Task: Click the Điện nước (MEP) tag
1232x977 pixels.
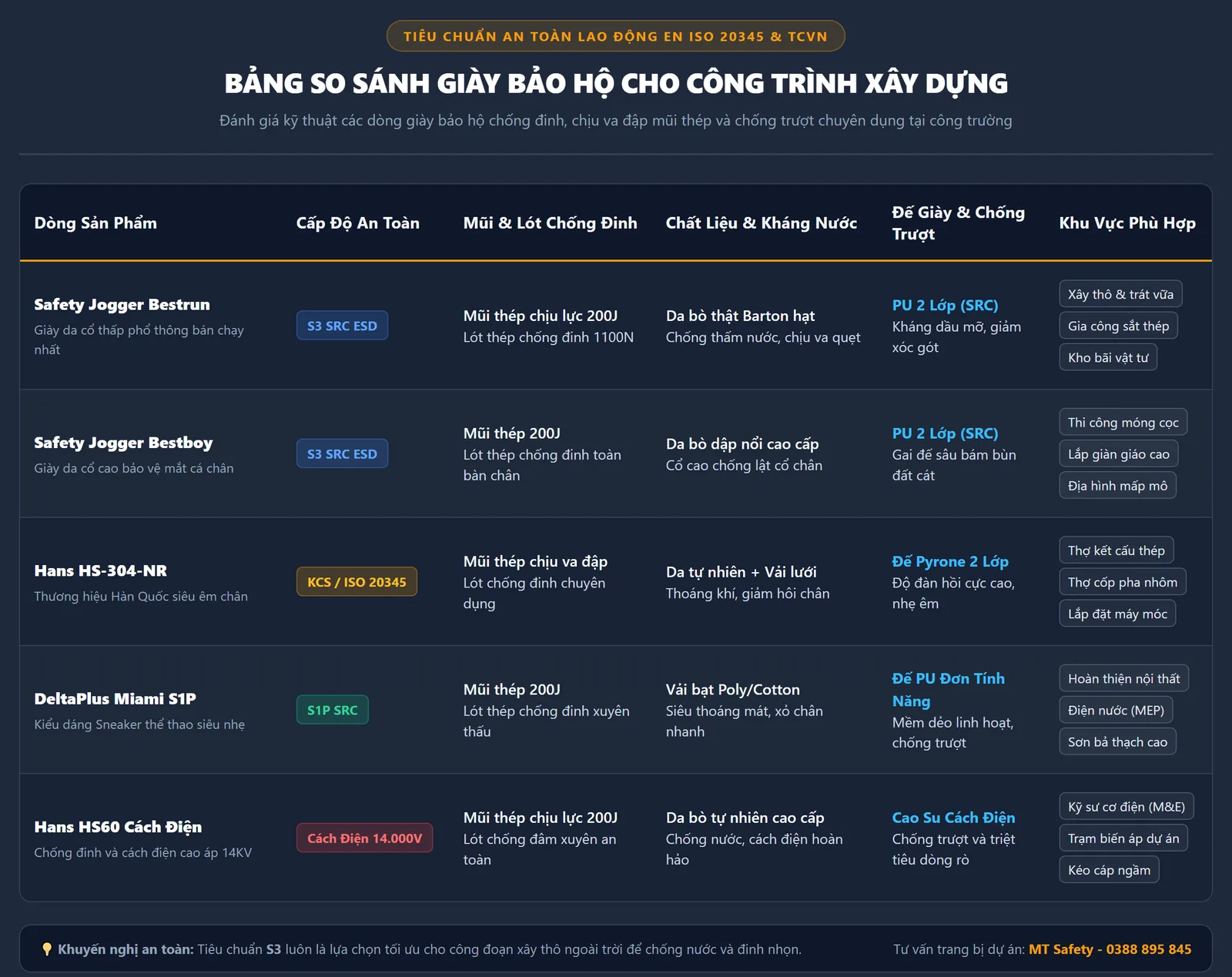Action: 1116,710
